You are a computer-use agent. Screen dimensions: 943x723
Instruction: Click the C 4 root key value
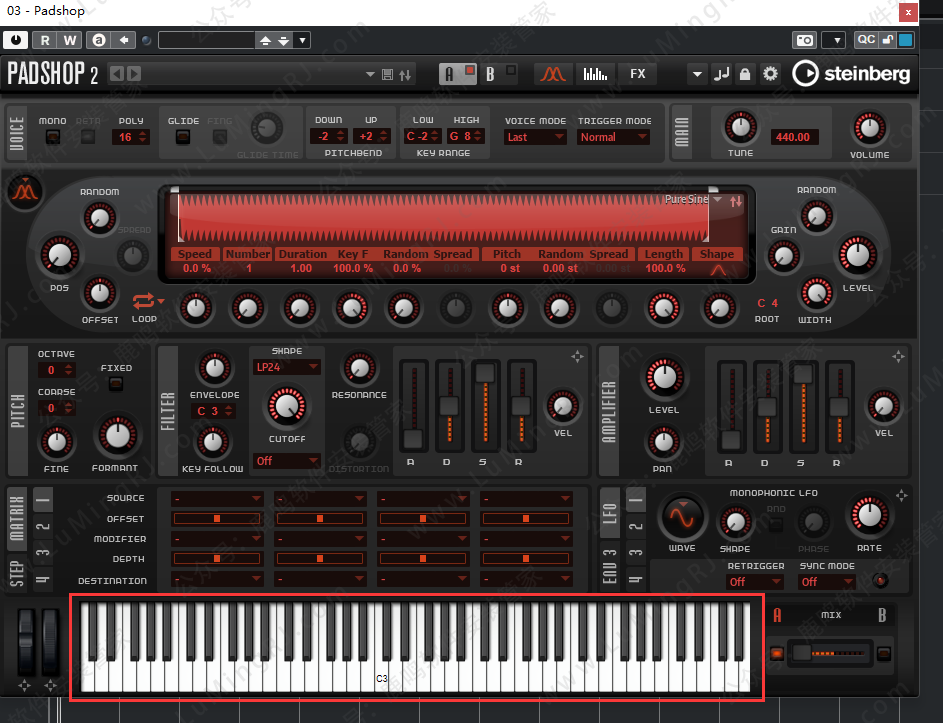pos(767,303)
